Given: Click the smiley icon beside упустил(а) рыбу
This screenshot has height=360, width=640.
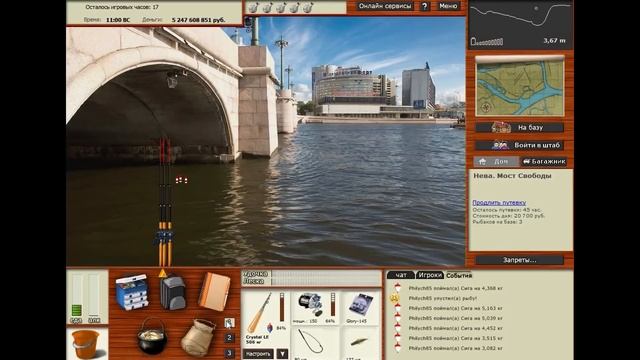Looking at the screenshot, I should click(x=395, y=298).
